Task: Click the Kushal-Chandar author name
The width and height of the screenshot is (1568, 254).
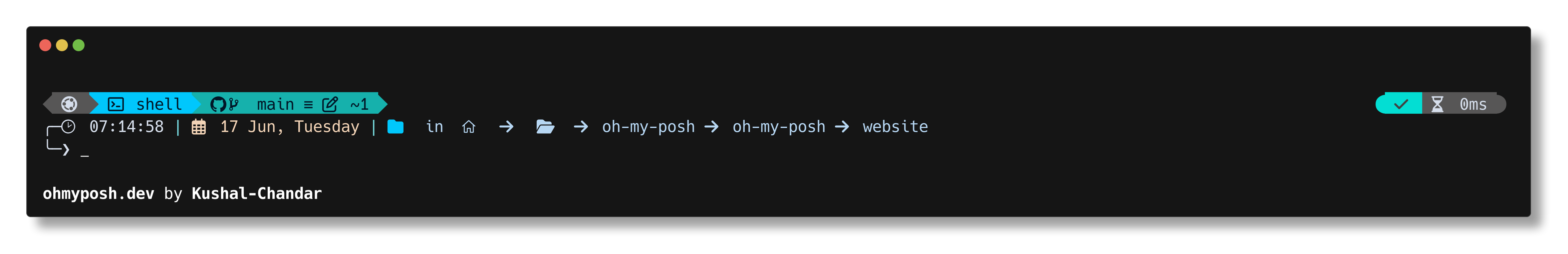Action: coord(256,193)
